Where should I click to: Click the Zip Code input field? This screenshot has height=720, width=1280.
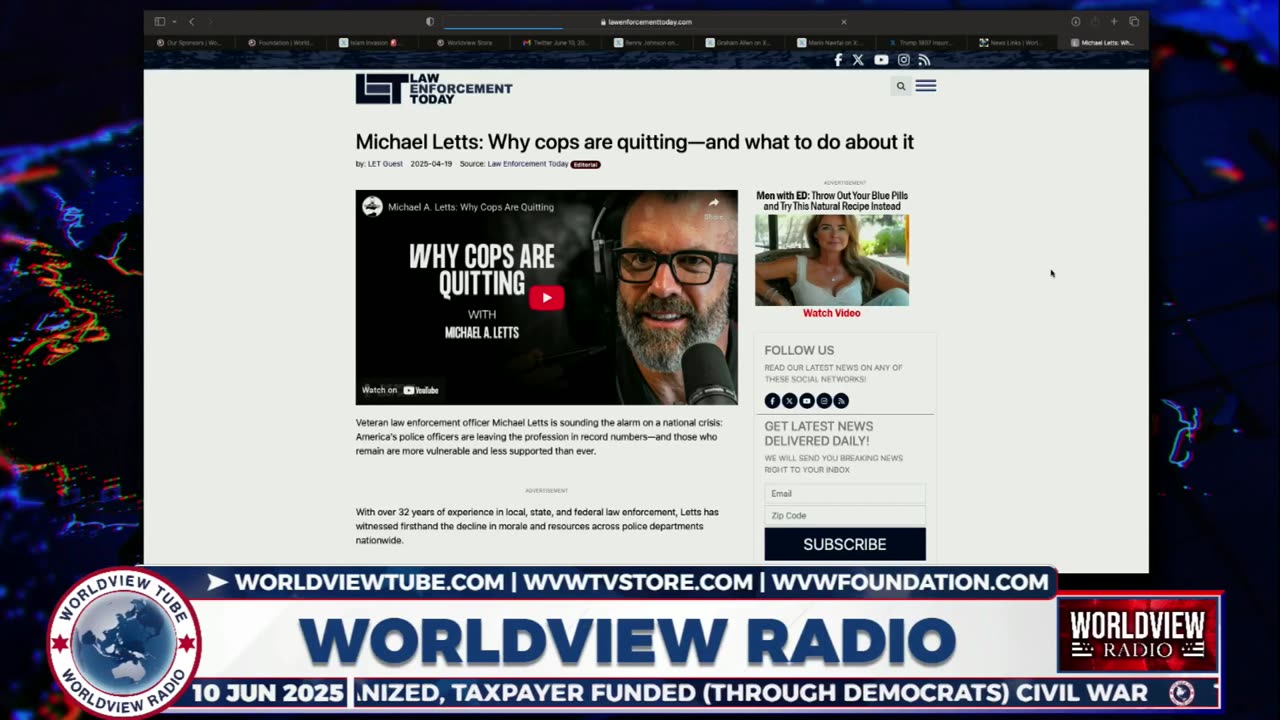(x=845, y=515)
